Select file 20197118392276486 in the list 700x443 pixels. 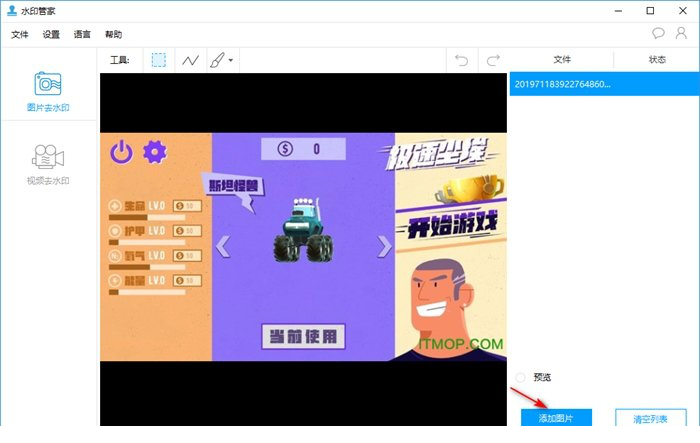coord(604,84)
